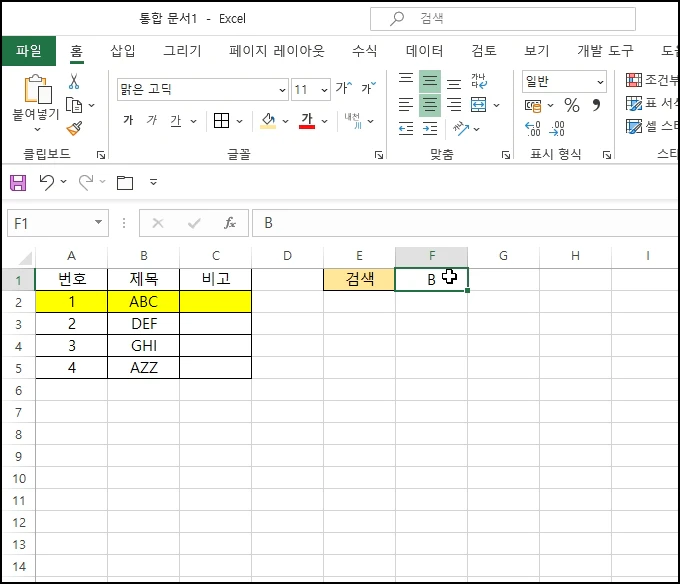Toggle bold formatting
Image resolution: width=680 pixels, height=584 pixels.
pyautogui.click(x=128, y=120)
